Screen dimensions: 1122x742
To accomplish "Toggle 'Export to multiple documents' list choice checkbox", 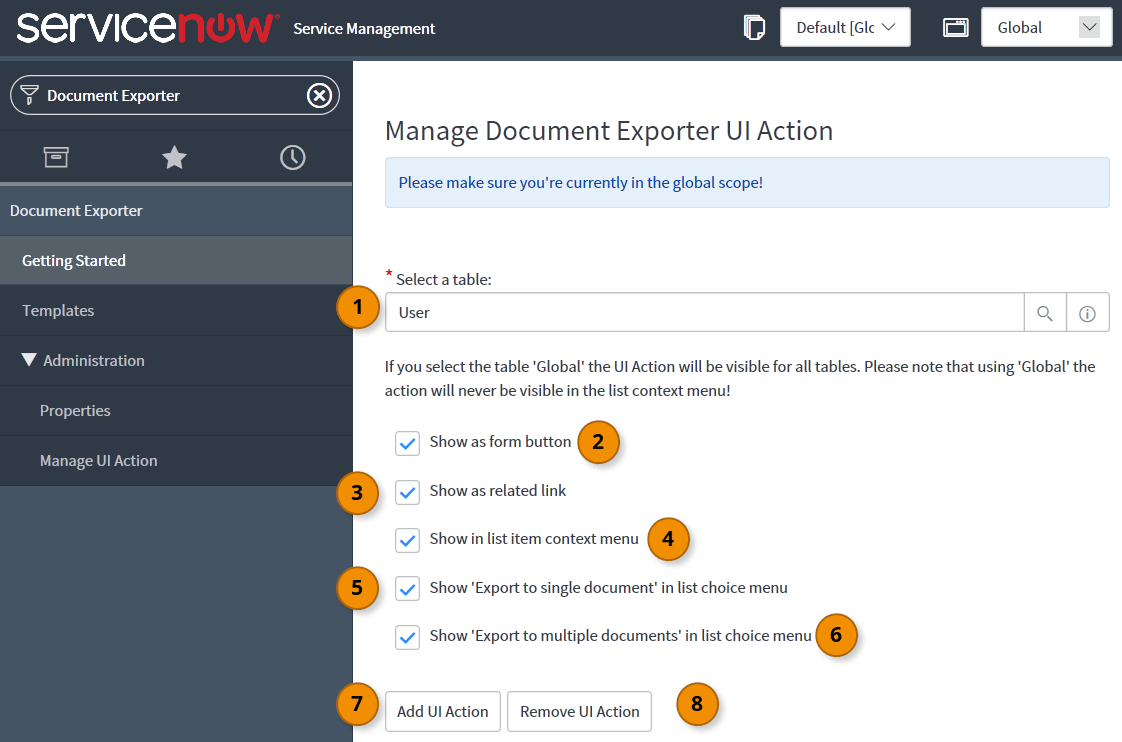I will tap(407, 637).
